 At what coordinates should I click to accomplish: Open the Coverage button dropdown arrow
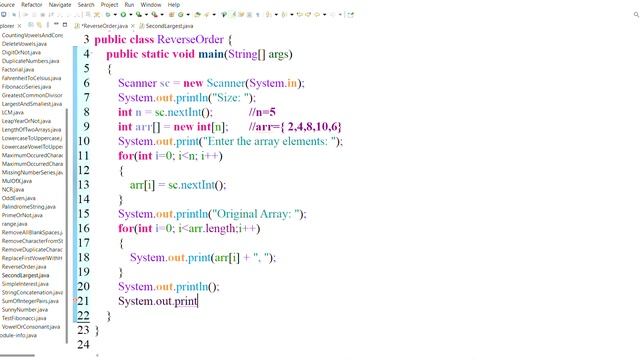point(146,15)
